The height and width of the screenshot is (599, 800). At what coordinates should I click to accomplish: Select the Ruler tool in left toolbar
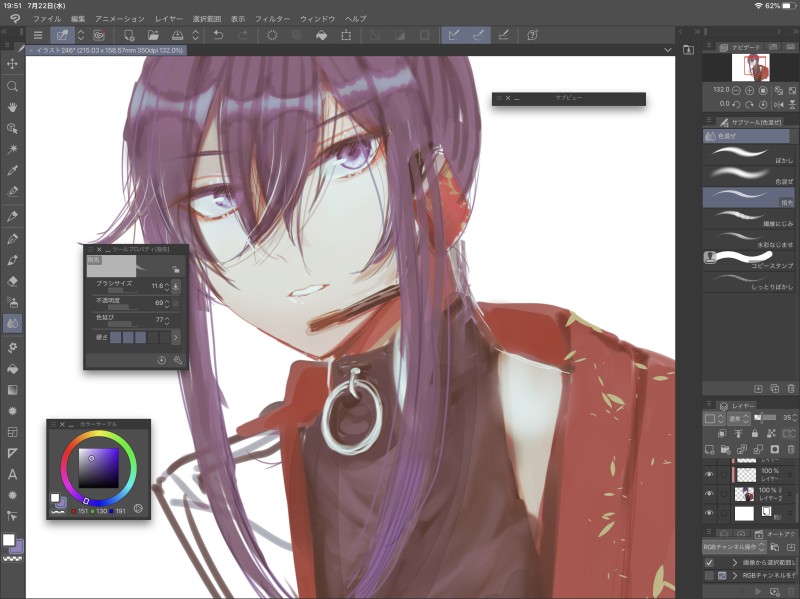[12, 453]
